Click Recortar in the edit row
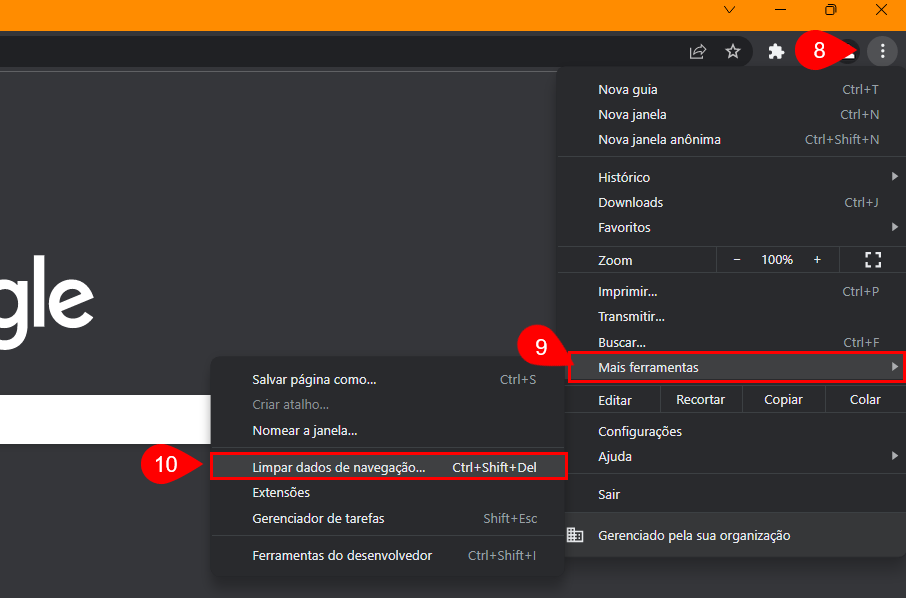906x598 pixels. click(700, 399)
